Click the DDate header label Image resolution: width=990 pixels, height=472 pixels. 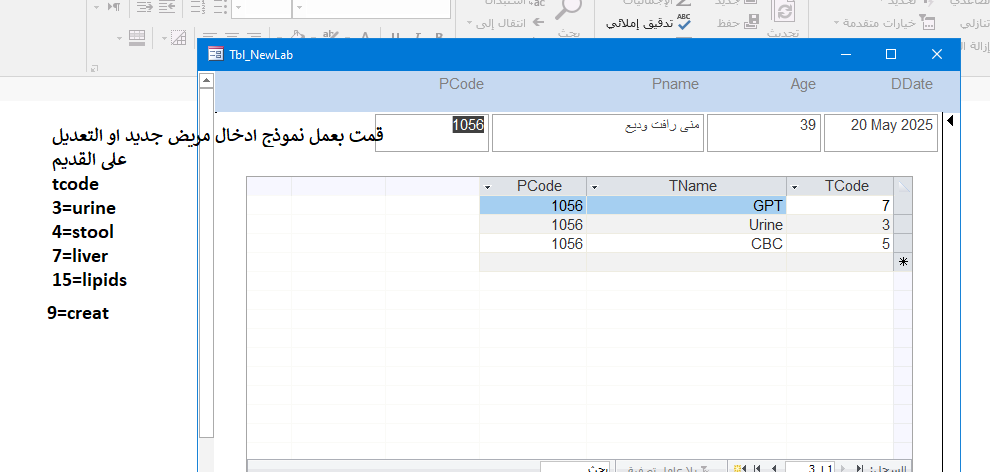click(x=912, y=84)
